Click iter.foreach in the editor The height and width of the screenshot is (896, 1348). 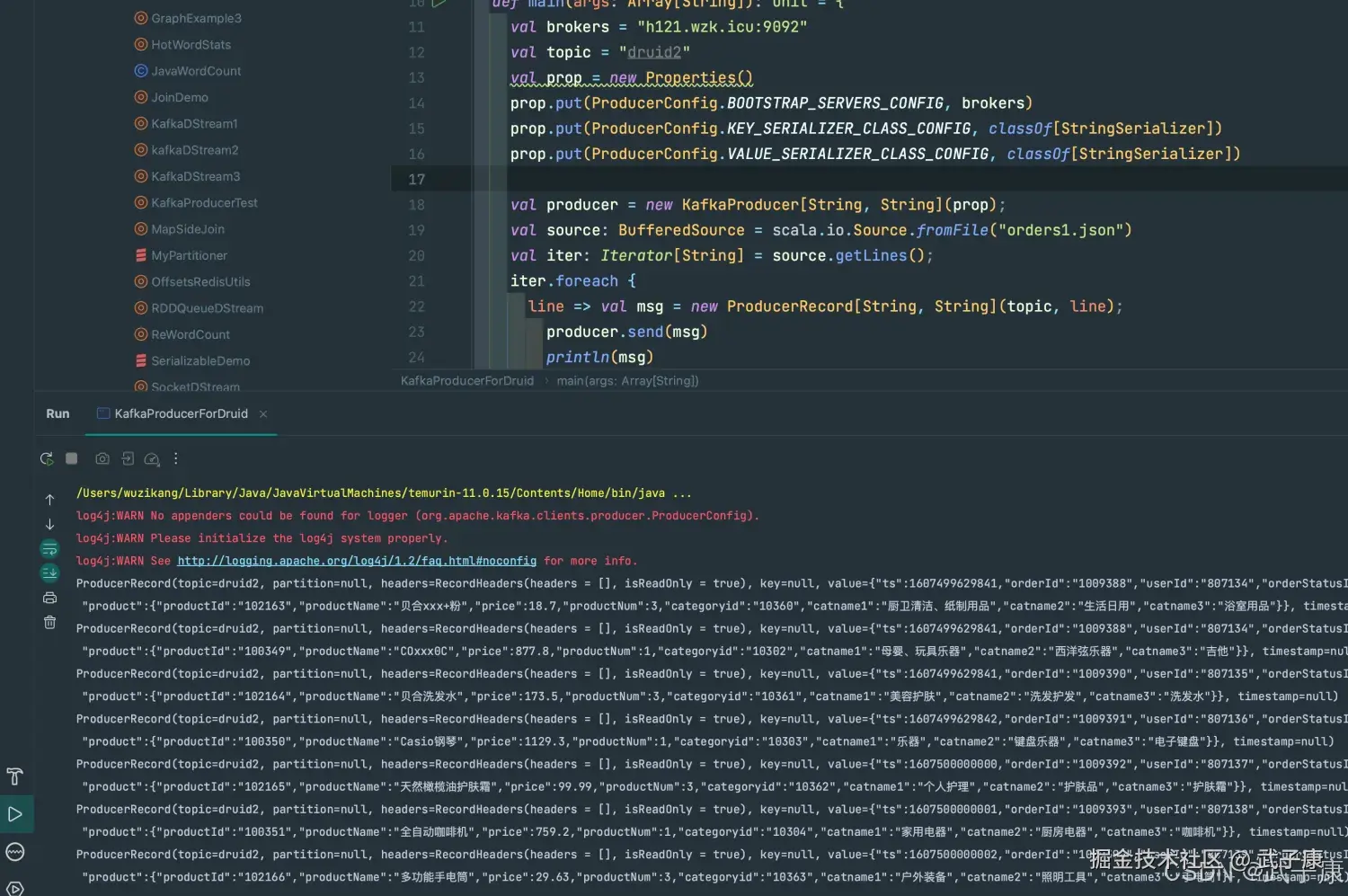coord(564,281)
